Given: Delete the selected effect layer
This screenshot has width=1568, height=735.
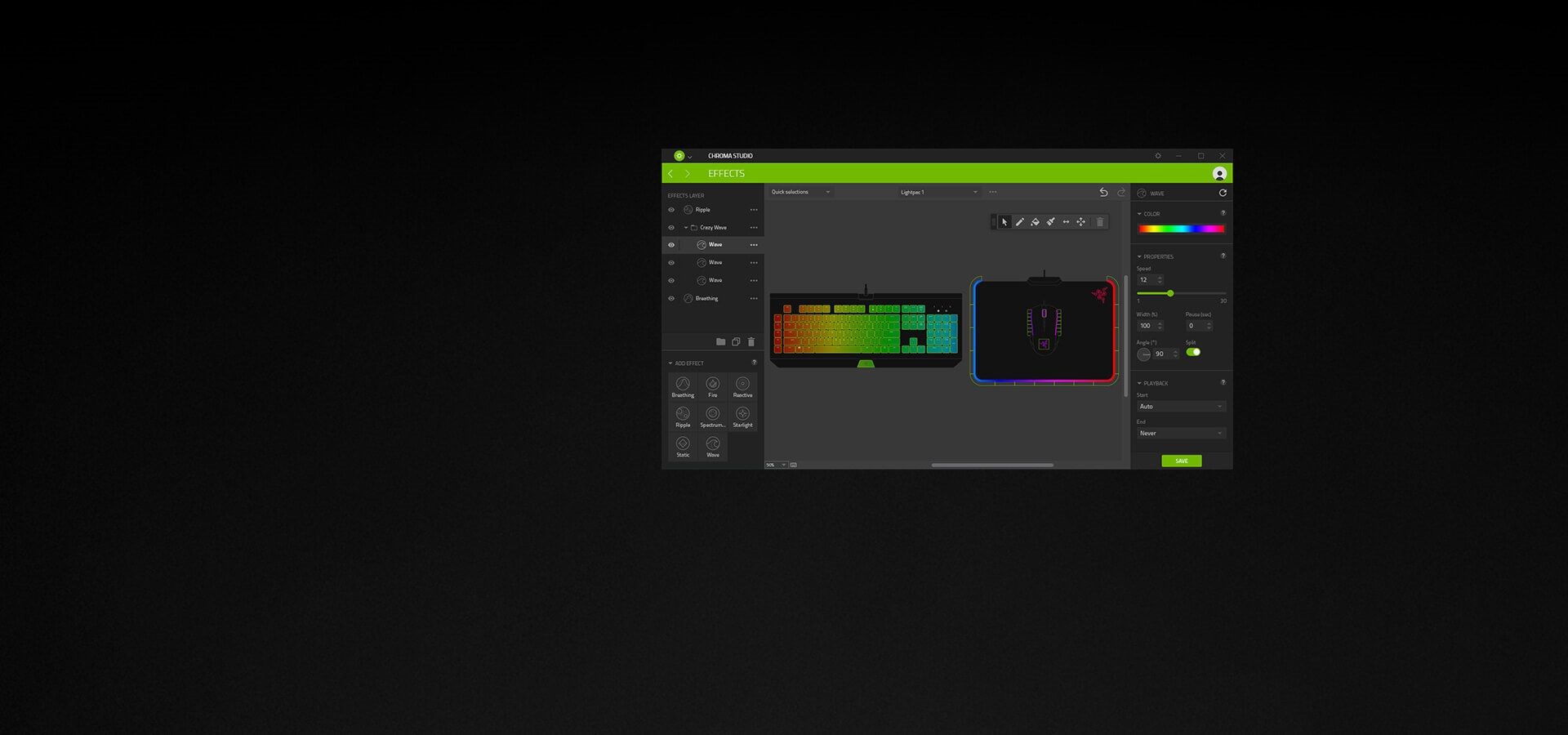Looking at the screenshot, I should [x=751, y=341].
